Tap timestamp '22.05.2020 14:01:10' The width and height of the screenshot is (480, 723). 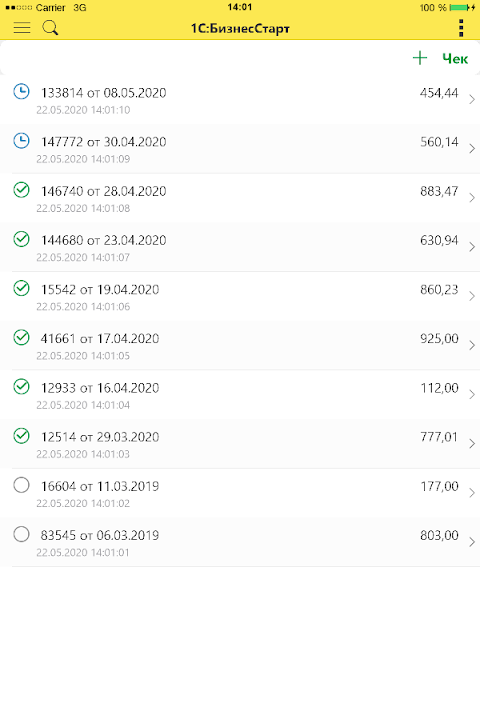point(83,110)
